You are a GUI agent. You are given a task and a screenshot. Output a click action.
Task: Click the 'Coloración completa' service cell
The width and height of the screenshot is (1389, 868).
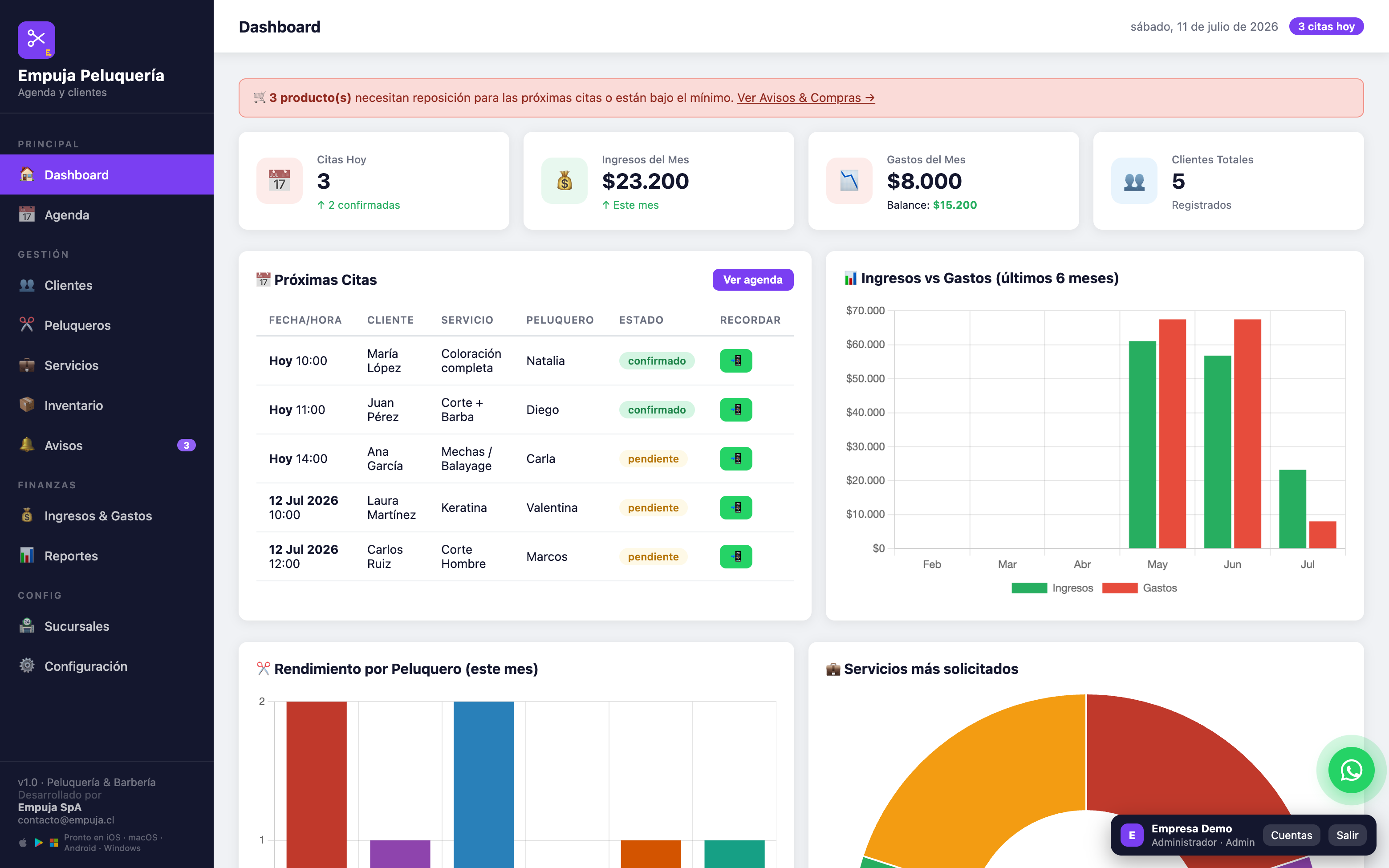point(471,361)
